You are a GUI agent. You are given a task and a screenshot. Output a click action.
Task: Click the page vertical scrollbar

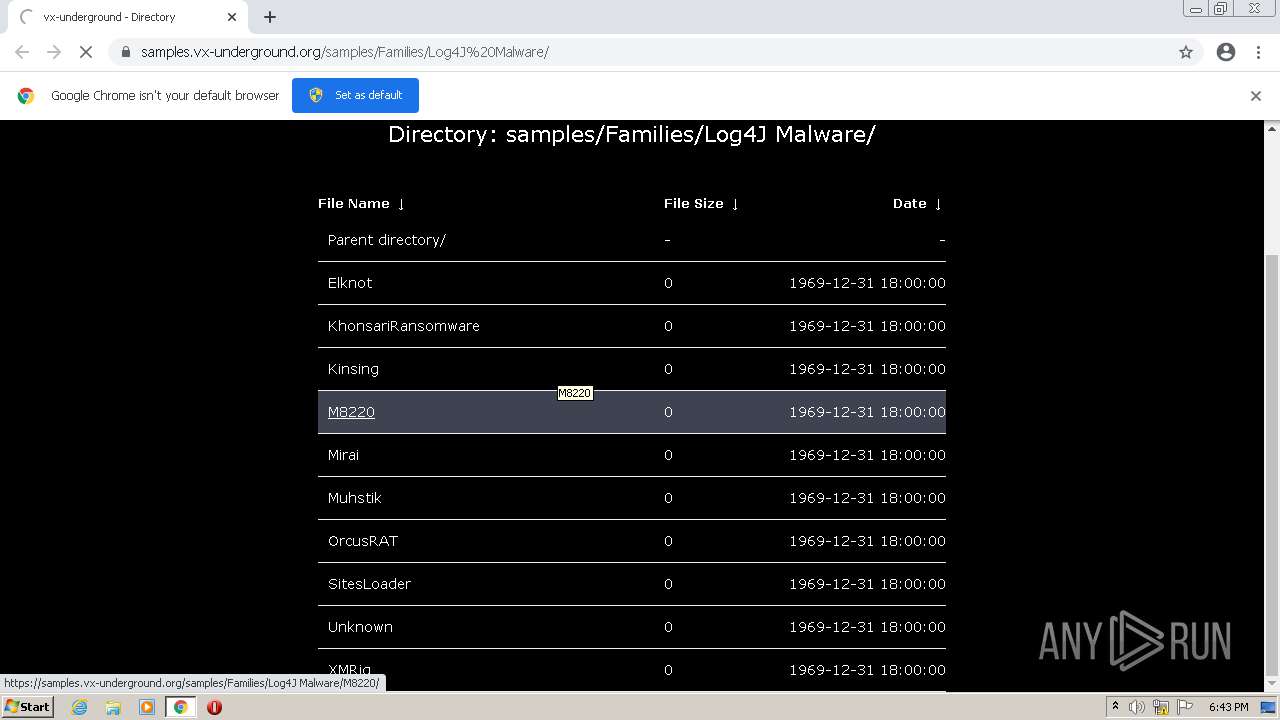(x=1272, y=465)
